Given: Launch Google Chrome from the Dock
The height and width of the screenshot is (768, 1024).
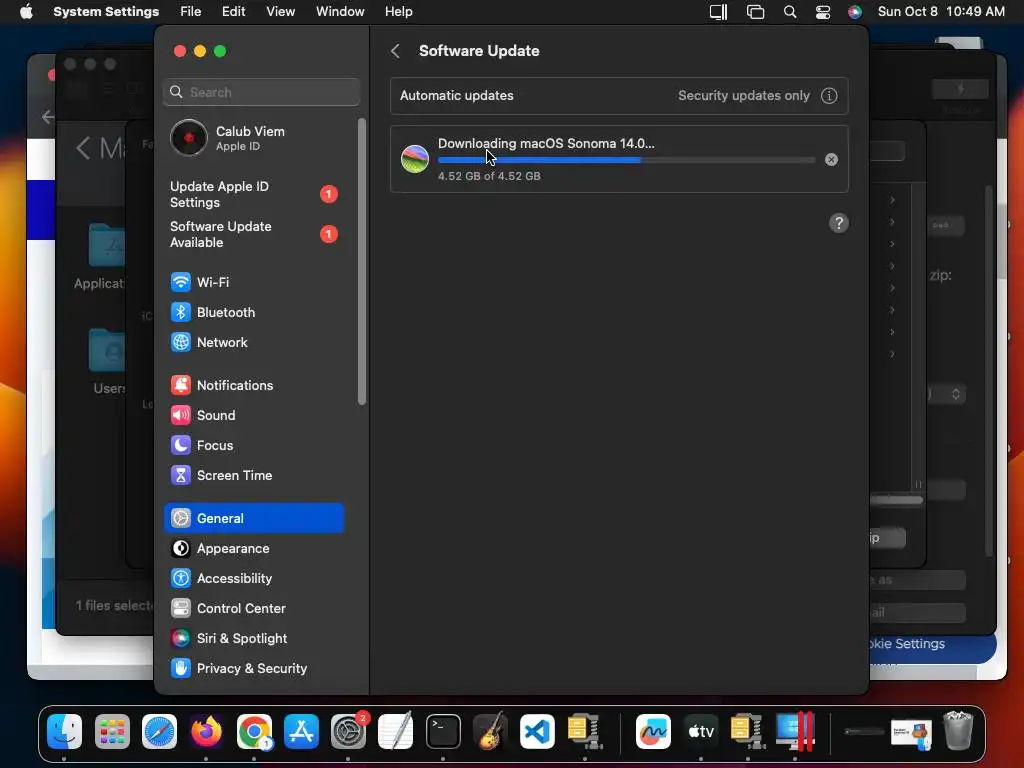Looking at the screenshot, I should pyautogui.click(x=254, y=731).
